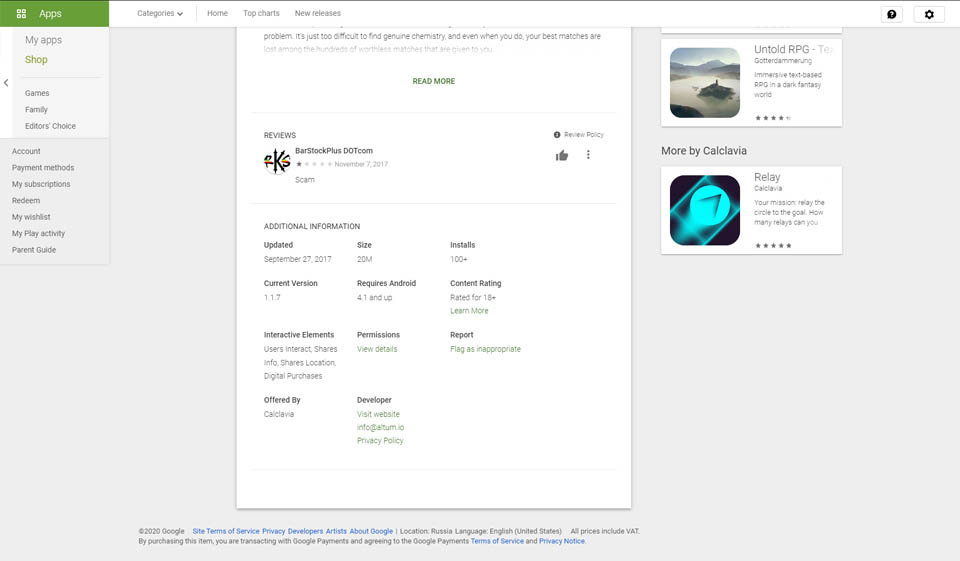The width and height of the screenshot is (960, 561).
Task: Open the Relay app icon
Action: [x=704, y=210]
